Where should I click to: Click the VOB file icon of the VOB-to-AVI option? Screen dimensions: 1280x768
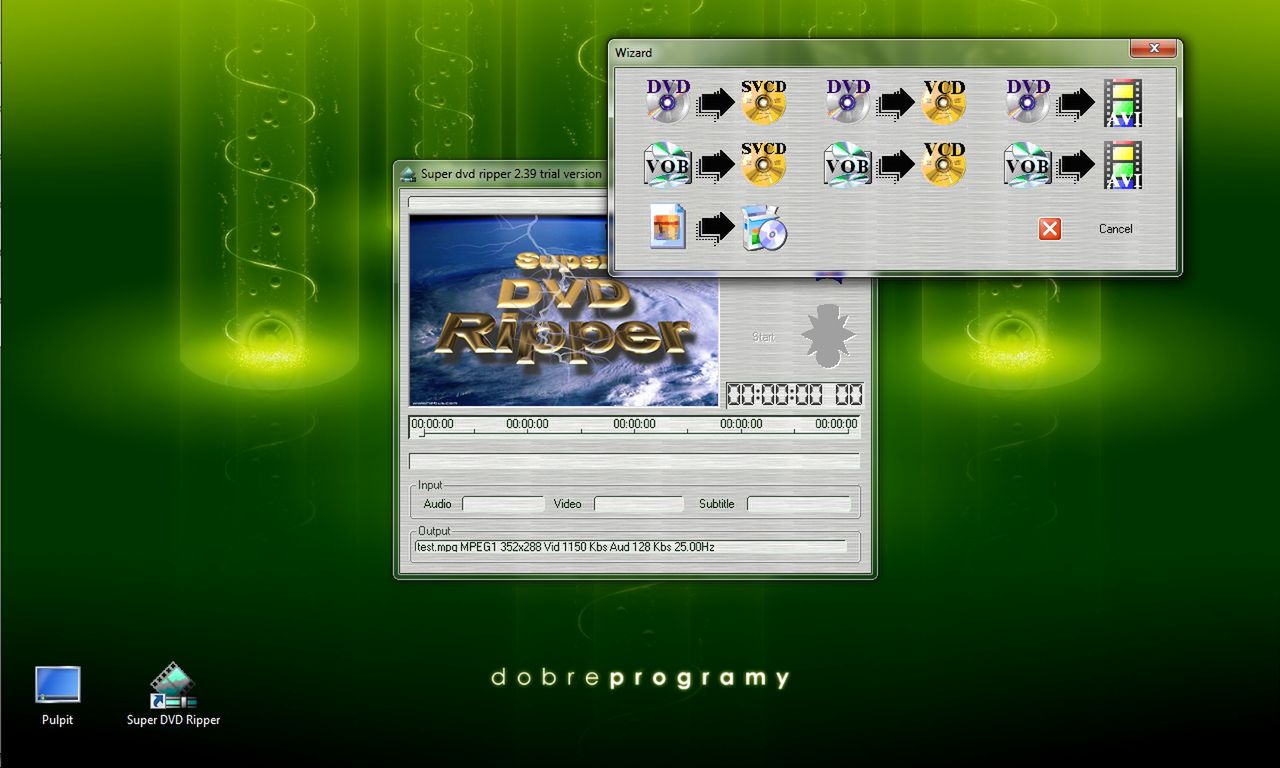point(1028,164)
